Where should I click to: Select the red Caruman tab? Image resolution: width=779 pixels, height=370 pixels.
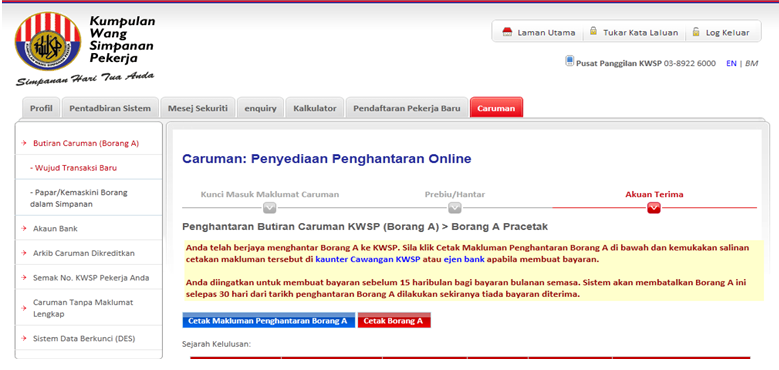pos(496,108)
